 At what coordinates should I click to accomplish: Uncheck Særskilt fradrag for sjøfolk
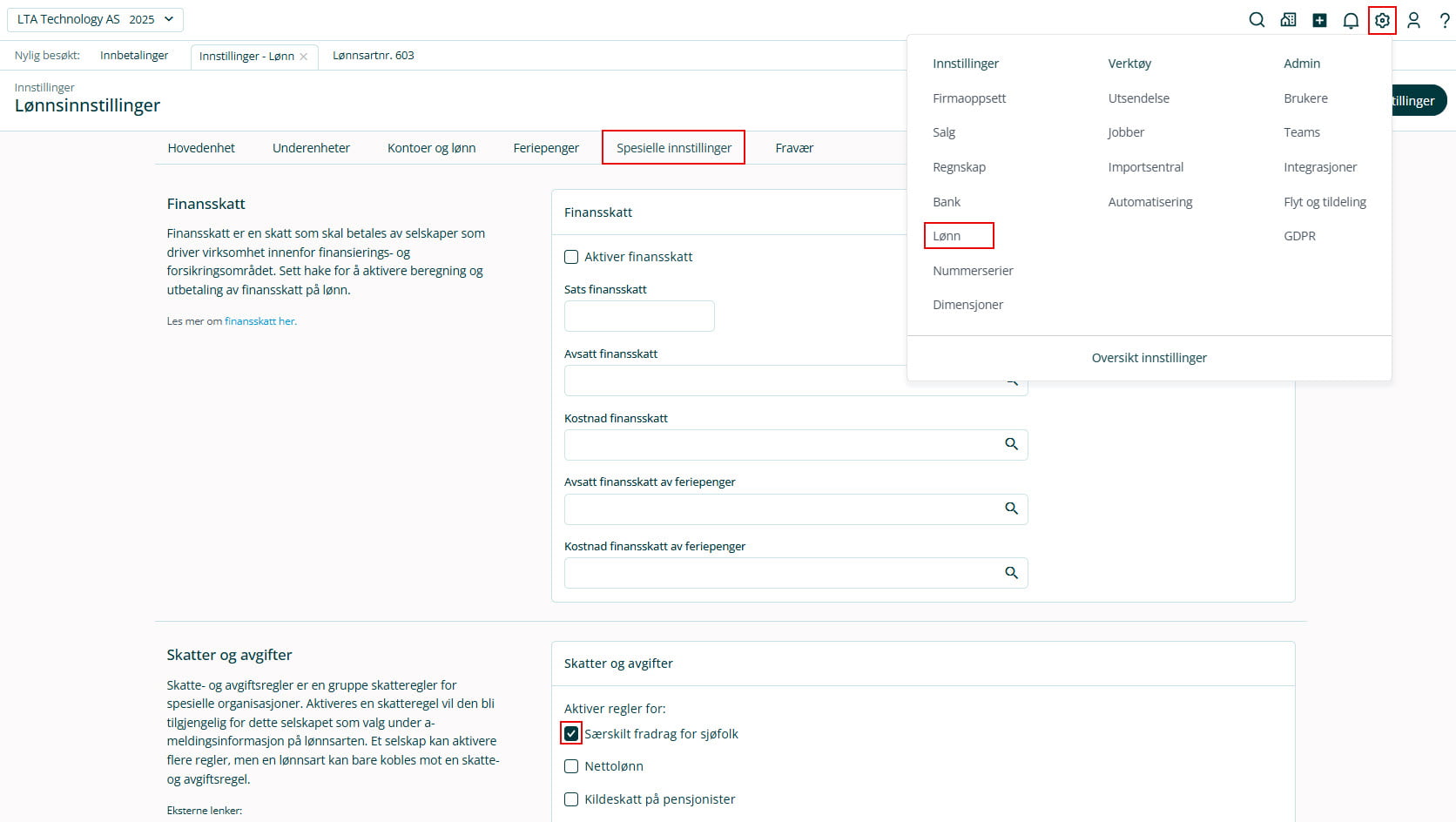point(571,734)
